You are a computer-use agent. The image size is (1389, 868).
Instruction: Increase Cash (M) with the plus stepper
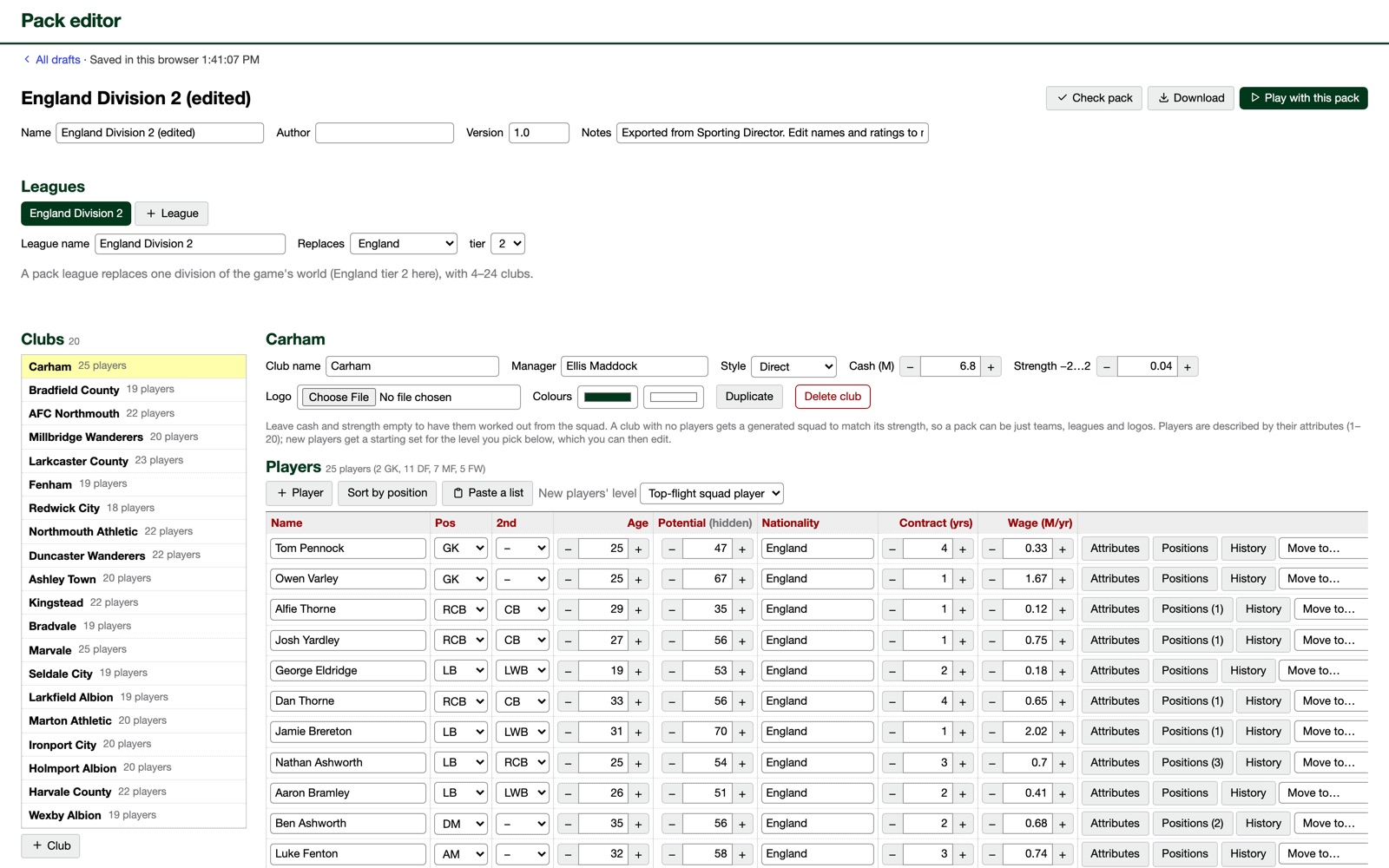(x=991, y=367)
